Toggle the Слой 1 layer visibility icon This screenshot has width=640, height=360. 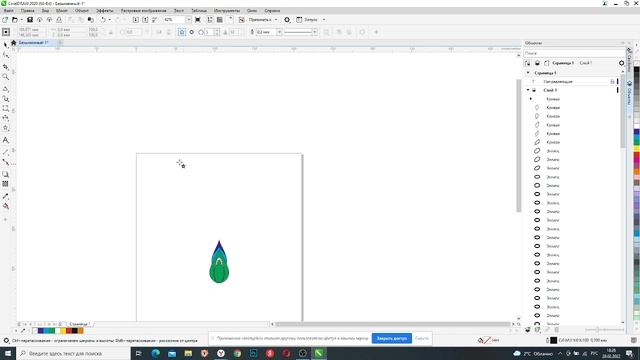(x=534, y=90)
